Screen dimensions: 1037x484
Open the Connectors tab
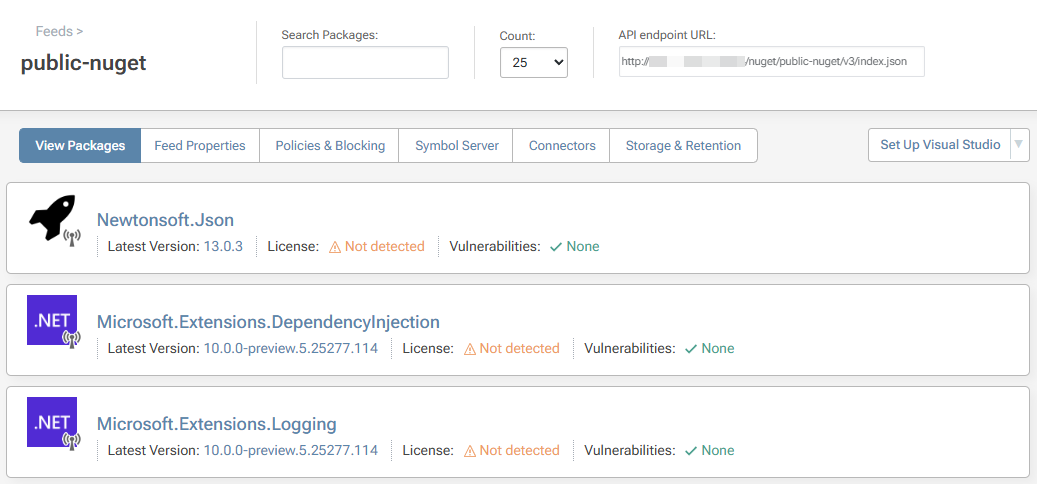(x=562, y=145)
